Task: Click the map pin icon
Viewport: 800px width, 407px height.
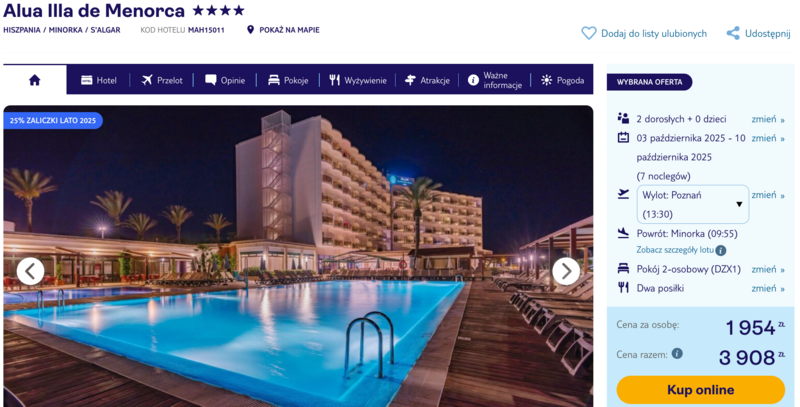Action: pyautogui.click(x=250, y=30)
